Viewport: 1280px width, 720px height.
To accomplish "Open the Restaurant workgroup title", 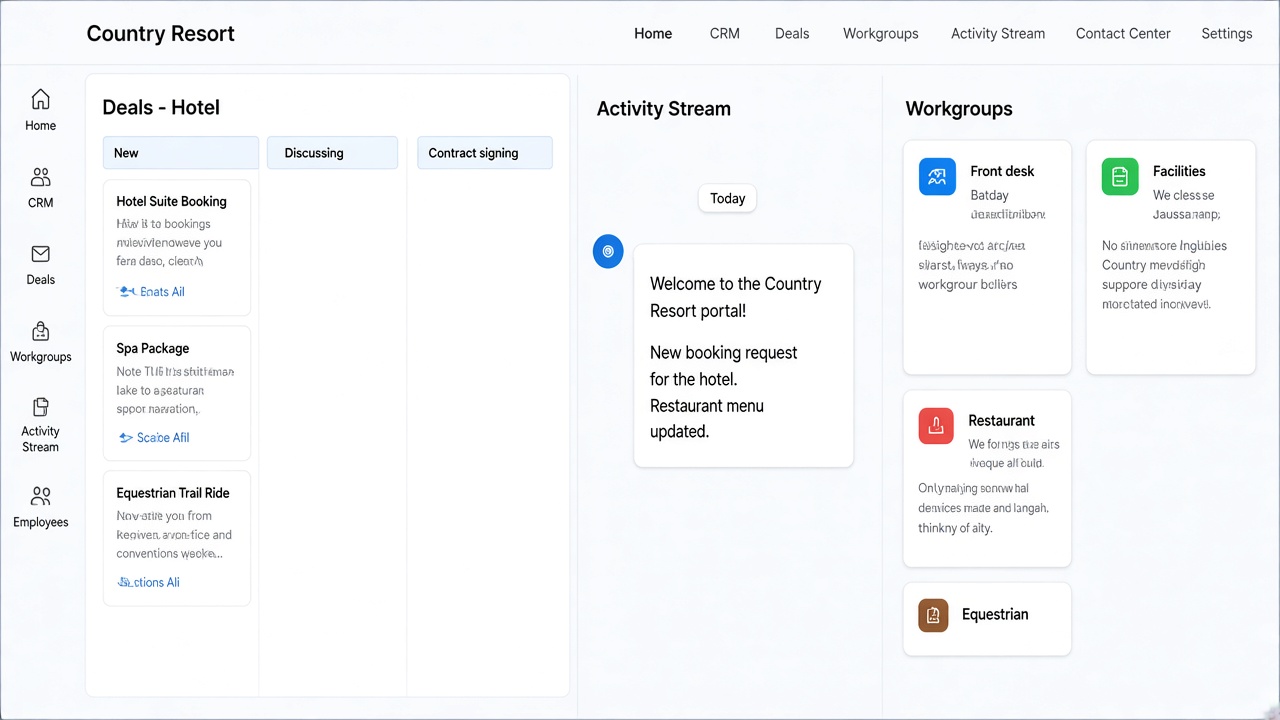I will (x=1001, y=421).
